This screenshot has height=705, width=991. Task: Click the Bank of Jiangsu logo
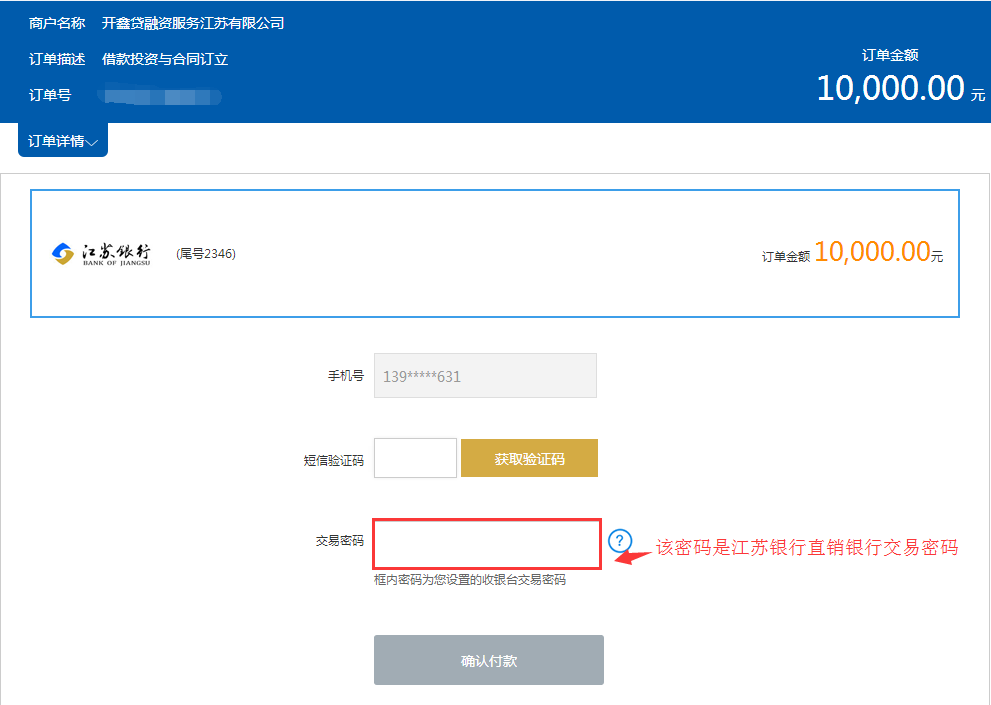pos(101,255)
